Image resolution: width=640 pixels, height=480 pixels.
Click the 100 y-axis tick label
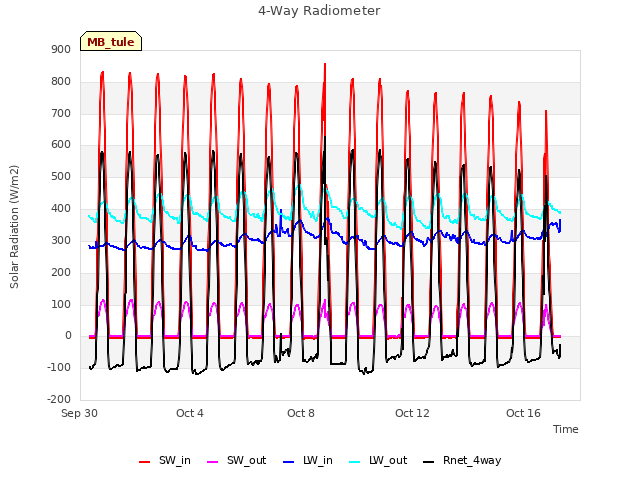61,304
